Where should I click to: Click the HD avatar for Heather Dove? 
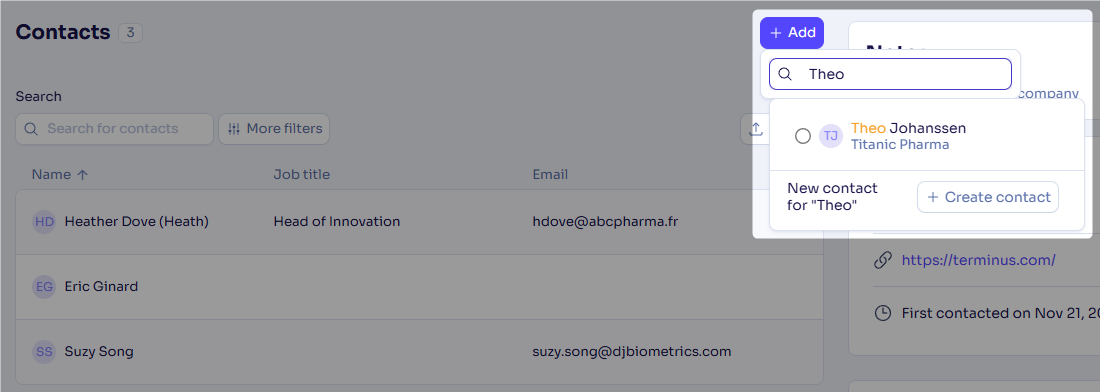click(x=44, y=222)
